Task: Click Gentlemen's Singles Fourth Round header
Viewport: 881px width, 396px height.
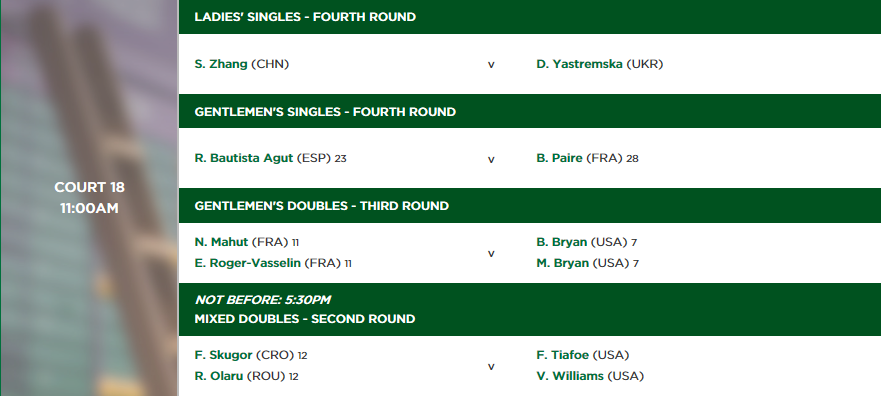Action: click(325, 112)
